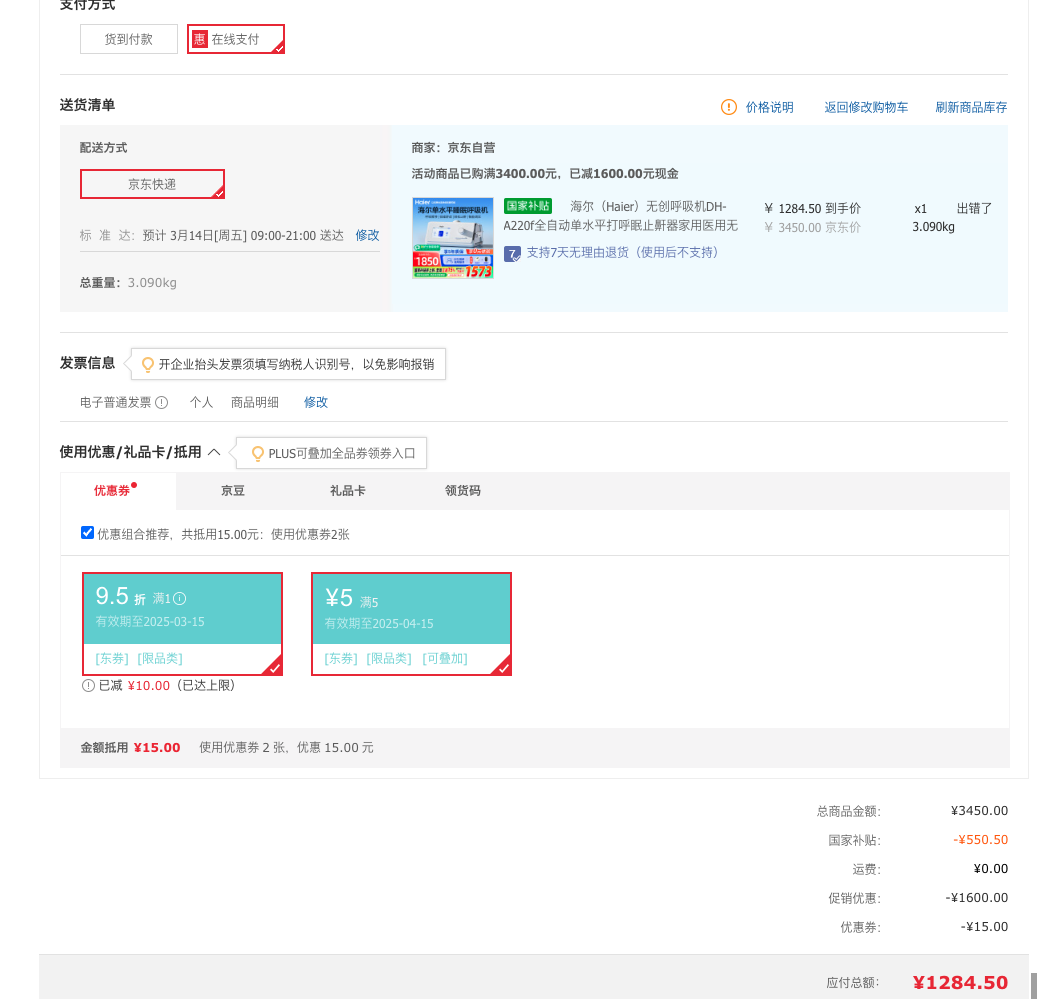This screenshot has height=999, width=1037.
Task: Click the green 国家补贴 badge
Action: 528,206
